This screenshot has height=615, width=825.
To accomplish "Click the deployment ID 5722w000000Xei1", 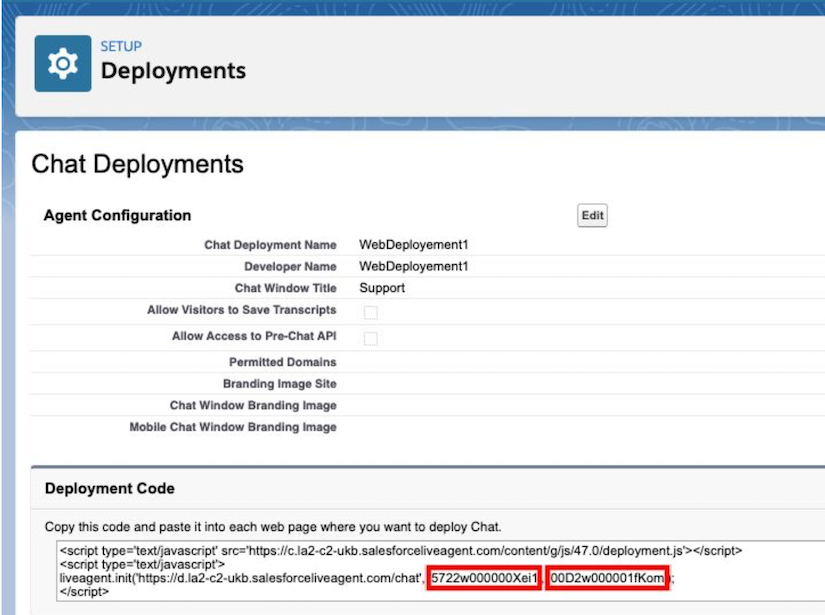I will click(484, 578).
